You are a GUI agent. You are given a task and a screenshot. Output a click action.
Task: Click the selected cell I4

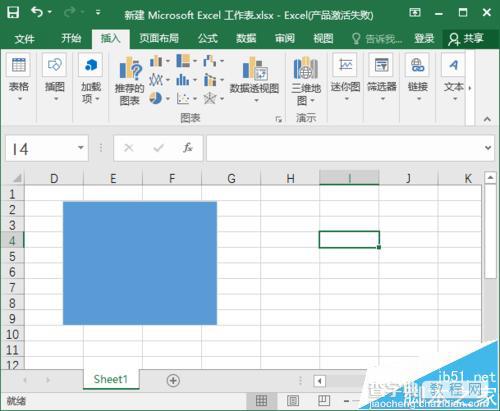tap(349, 239)
